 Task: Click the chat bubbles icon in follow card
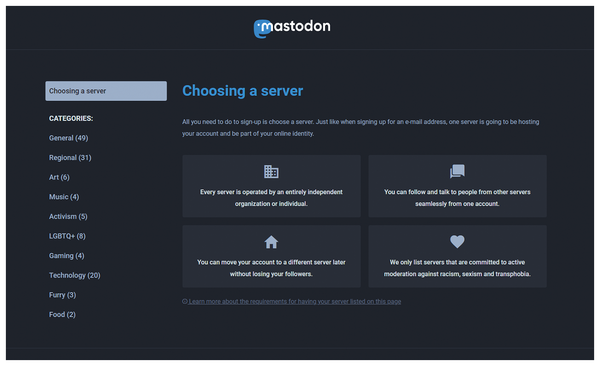(457, 171)
